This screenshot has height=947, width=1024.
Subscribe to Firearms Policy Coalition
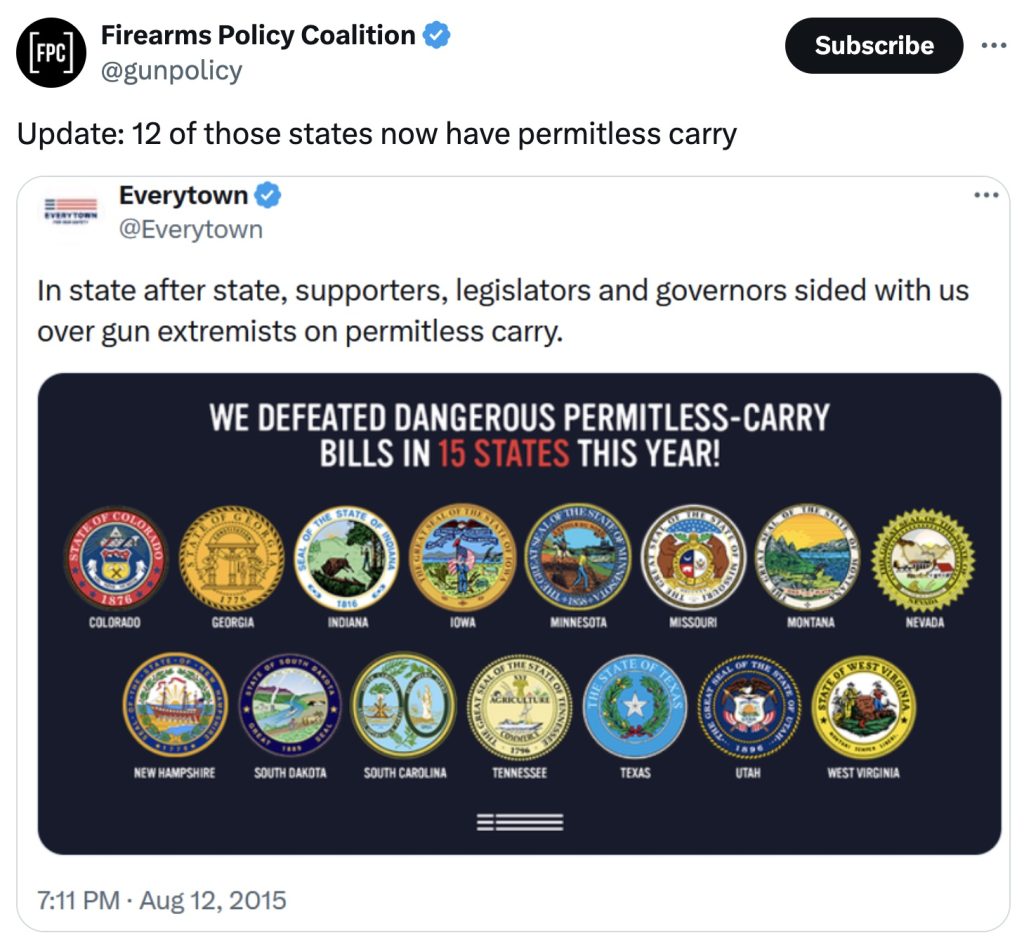(873, 46)
